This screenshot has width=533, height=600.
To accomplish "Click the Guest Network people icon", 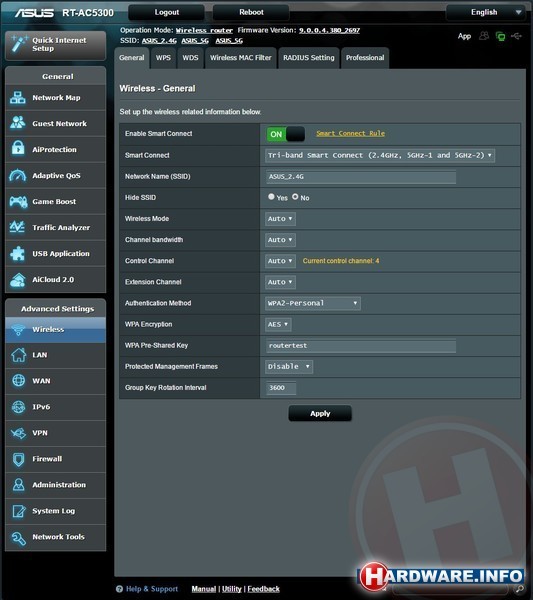I will coord(18,123).
